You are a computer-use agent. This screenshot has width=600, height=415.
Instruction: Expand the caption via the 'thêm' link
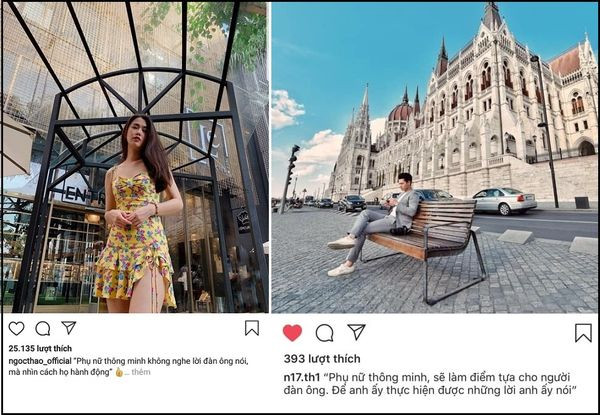[141, 372]
